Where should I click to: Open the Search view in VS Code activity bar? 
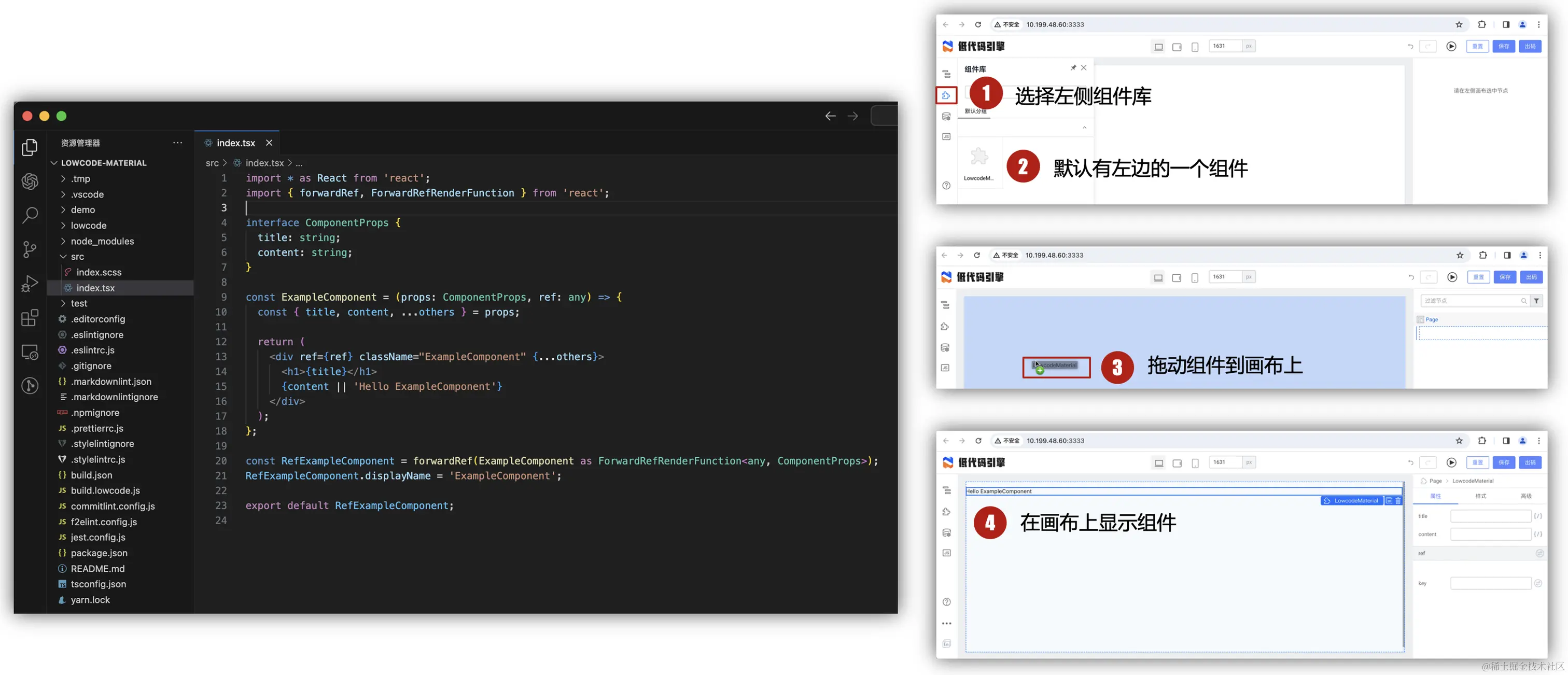(x=30, y=215)
